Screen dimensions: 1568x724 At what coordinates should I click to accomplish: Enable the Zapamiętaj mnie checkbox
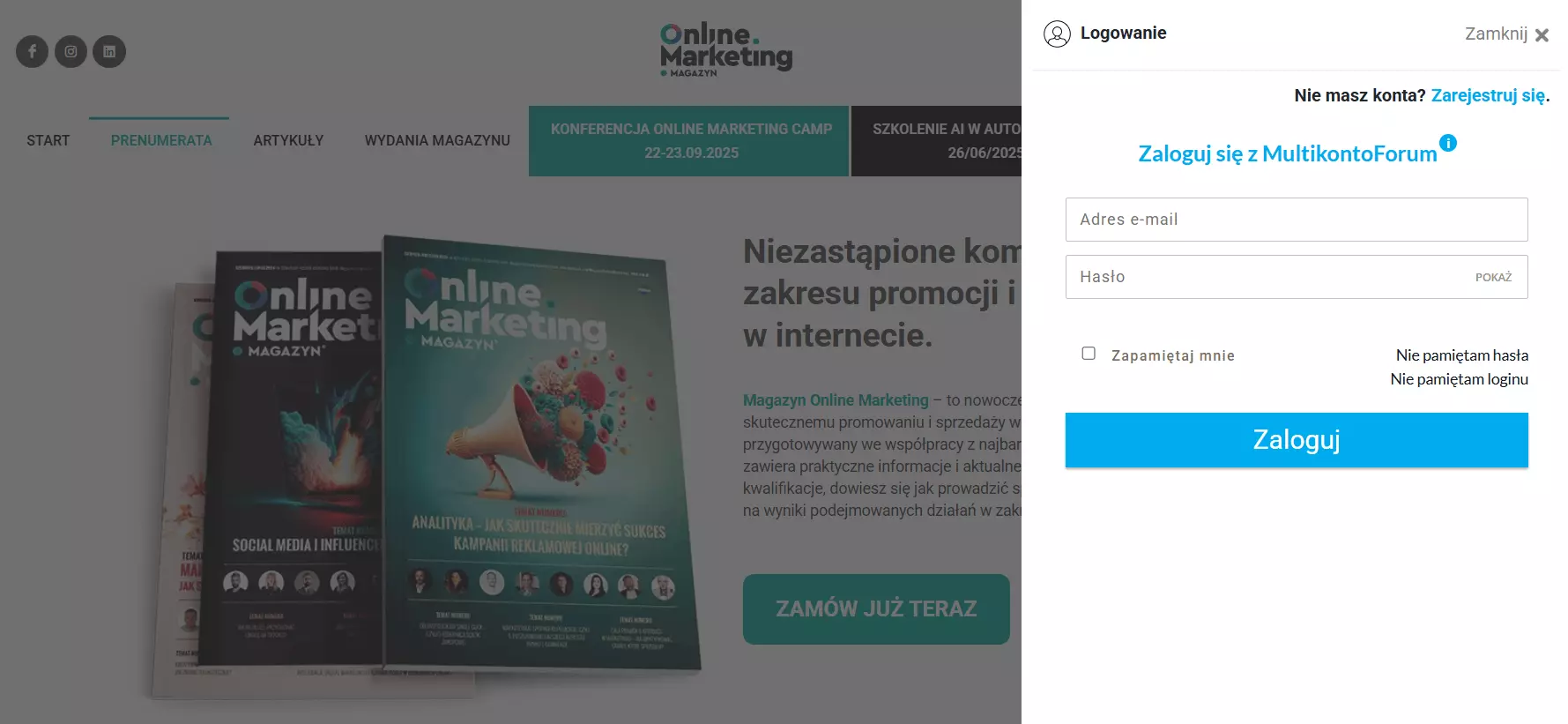pyautogui.click(x=1089, y=354)
